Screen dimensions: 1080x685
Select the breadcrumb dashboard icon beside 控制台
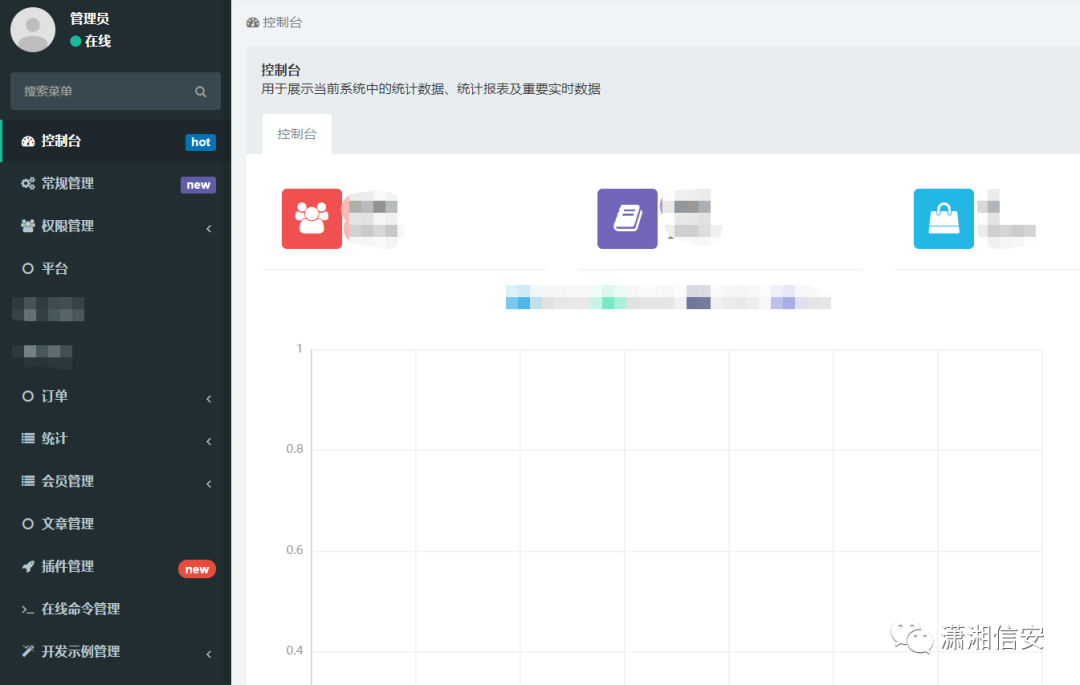[253, 21]
